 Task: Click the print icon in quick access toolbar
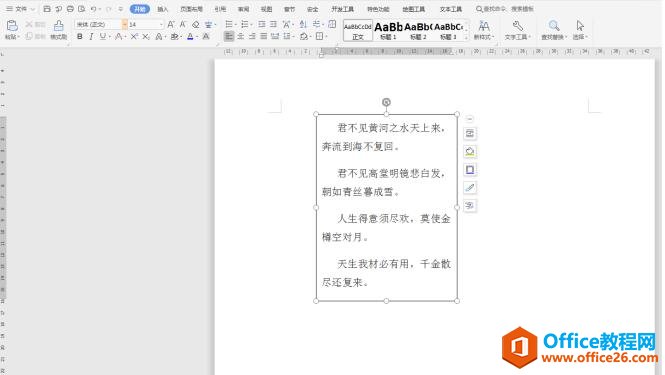[x=70, y=8]
